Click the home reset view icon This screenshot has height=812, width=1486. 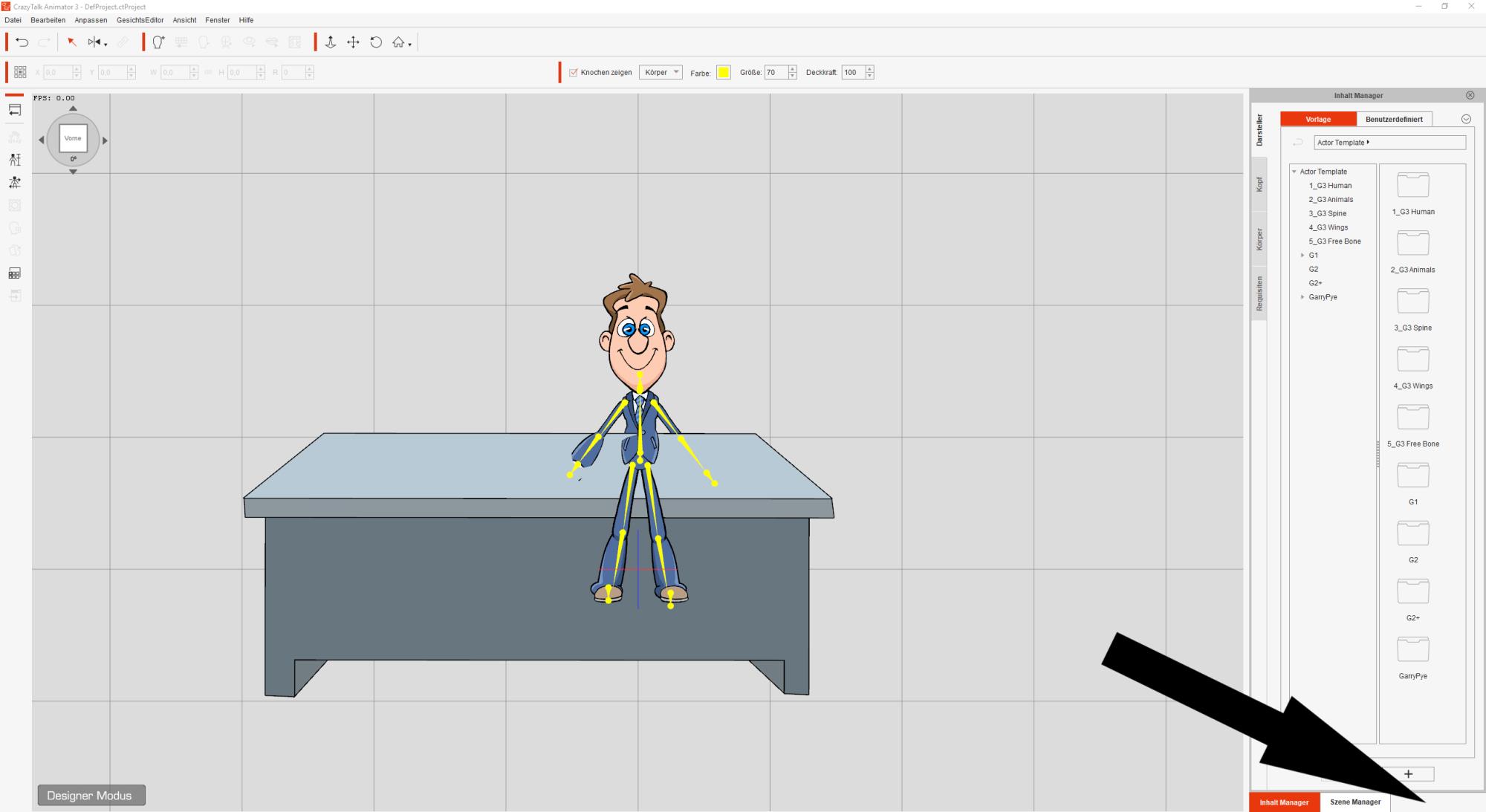399,42
